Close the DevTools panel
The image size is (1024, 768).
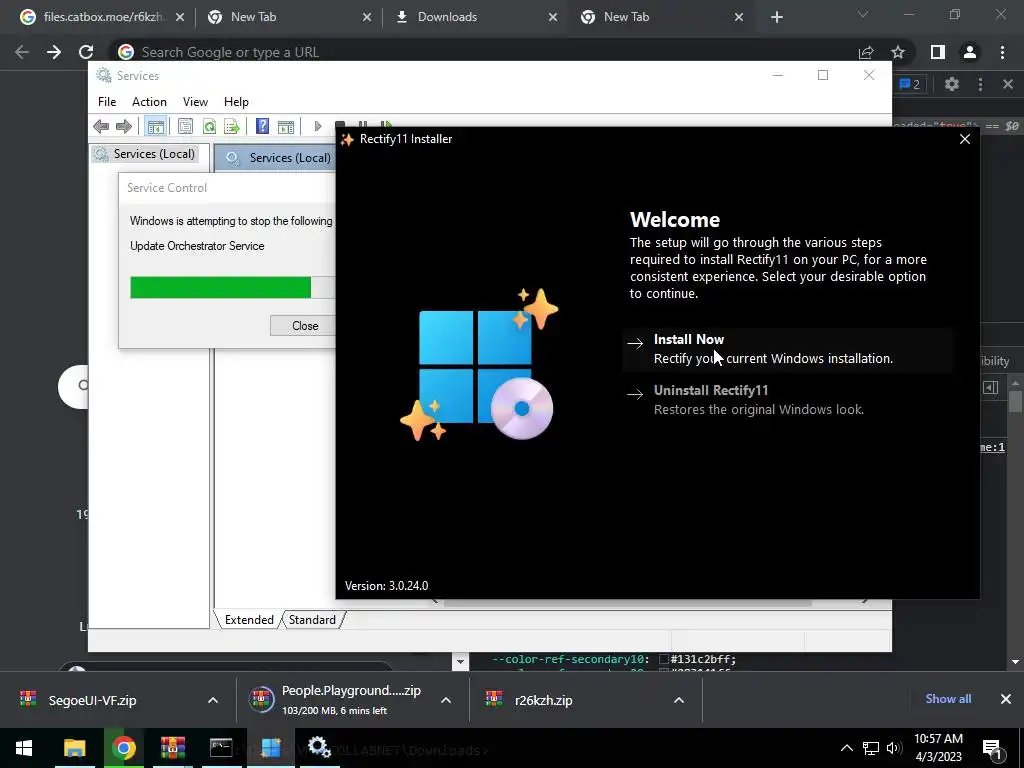coord(1008,84)
